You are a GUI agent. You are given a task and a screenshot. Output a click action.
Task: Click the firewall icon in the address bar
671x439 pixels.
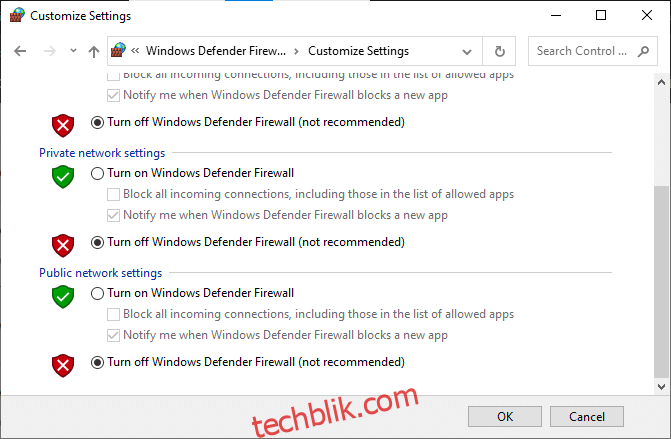[x=119, y=50]
